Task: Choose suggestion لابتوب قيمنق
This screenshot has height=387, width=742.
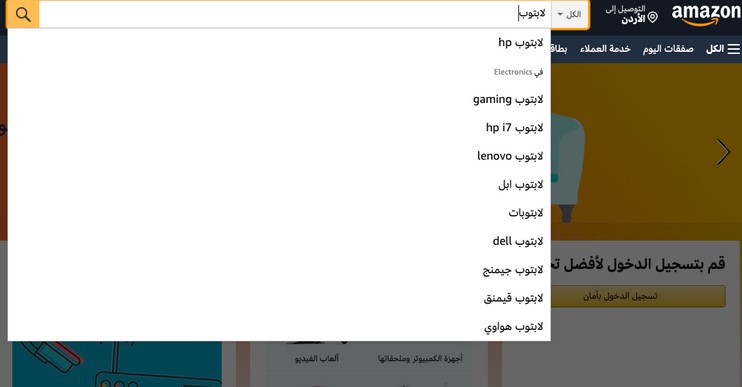Action: pos(279,299)
